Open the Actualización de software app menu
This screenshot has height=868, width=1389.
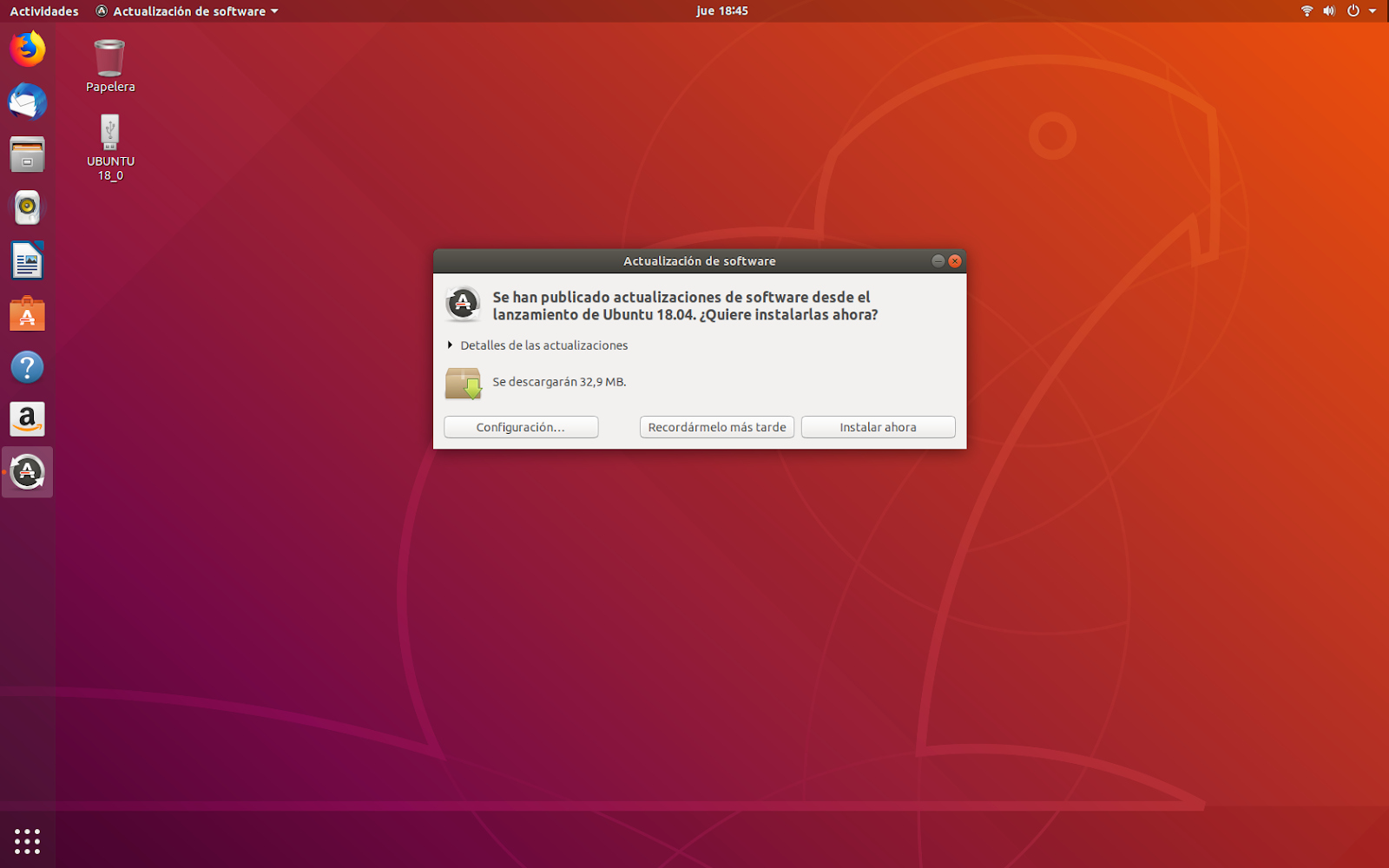pos(187,11)
